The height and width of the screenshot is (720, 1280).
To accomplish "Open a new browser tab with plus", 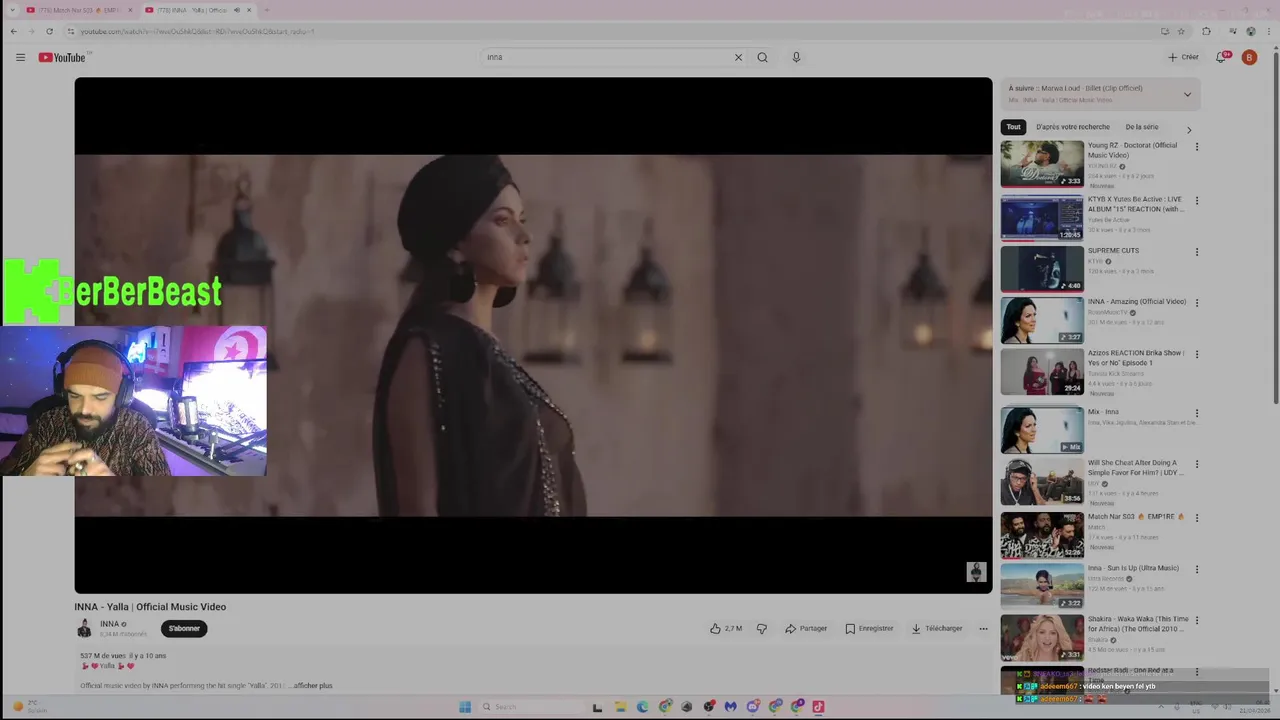I will [266, 10].
